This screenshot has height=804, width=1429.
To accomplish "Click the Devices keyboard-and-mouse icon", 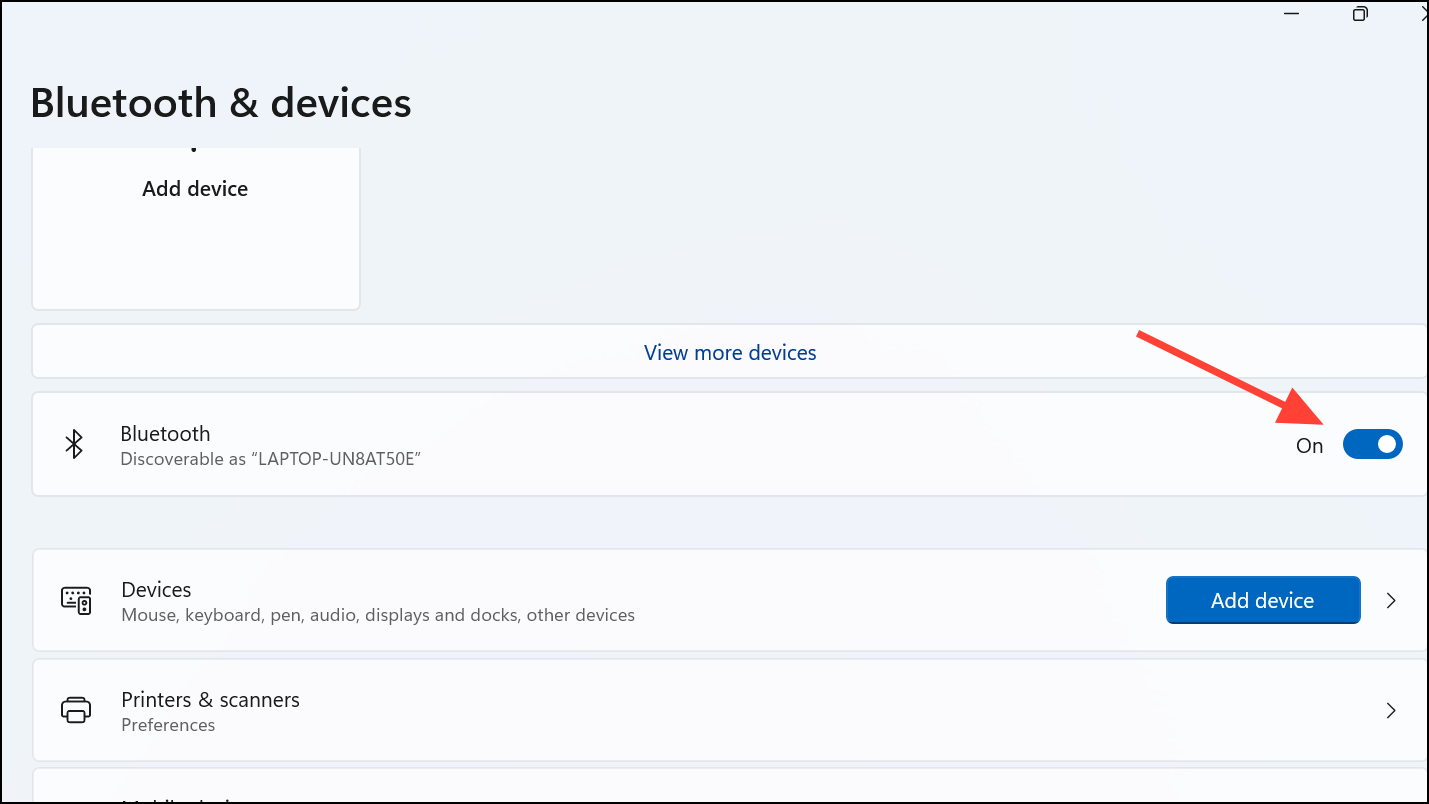I will tap(76, 600).
